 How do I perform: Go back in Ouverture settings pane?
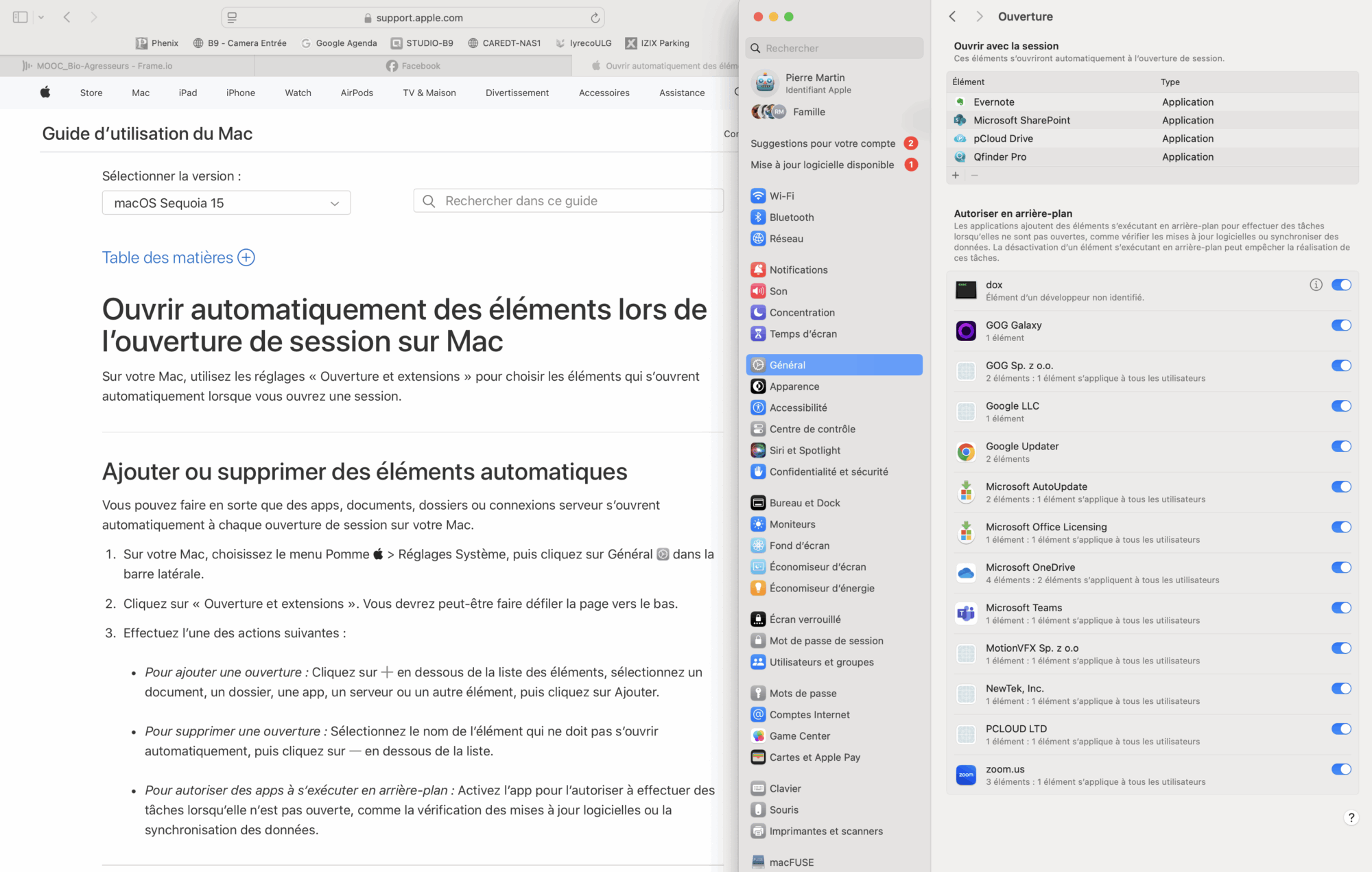(x=952, y=16)
